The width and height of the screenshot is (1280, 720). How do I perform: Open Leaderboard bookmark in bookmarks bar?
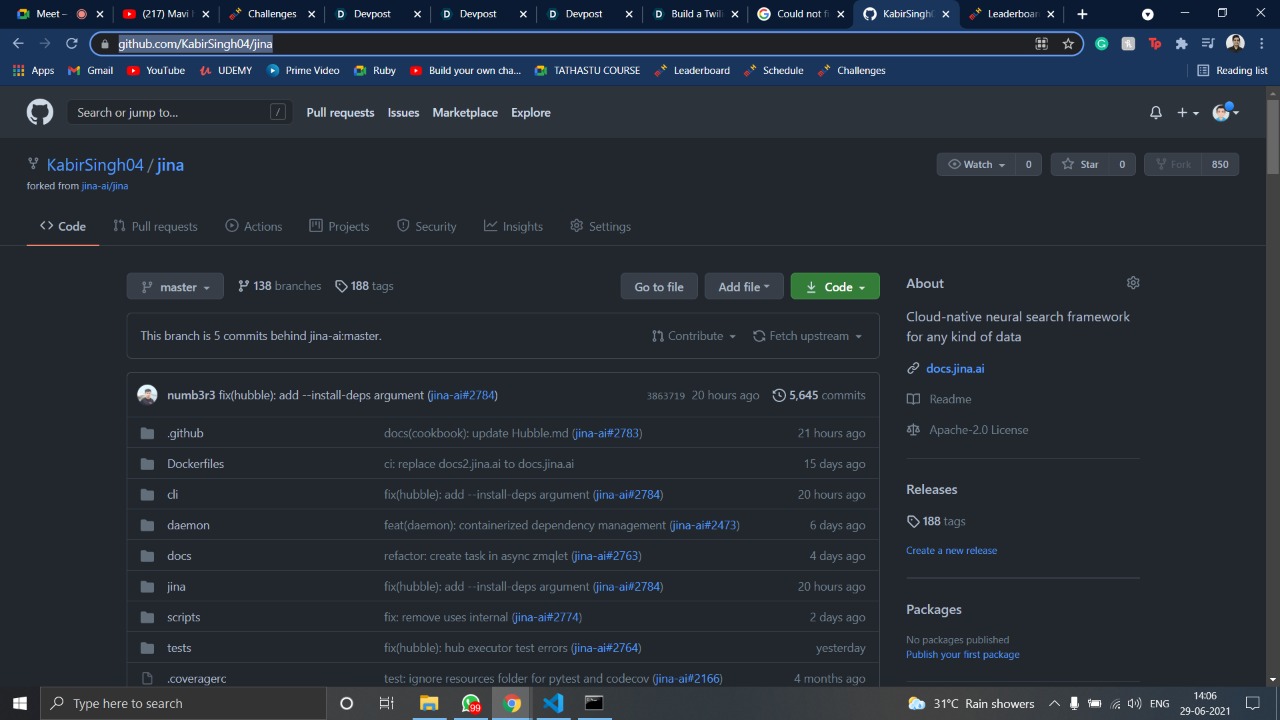click(692, 70)
